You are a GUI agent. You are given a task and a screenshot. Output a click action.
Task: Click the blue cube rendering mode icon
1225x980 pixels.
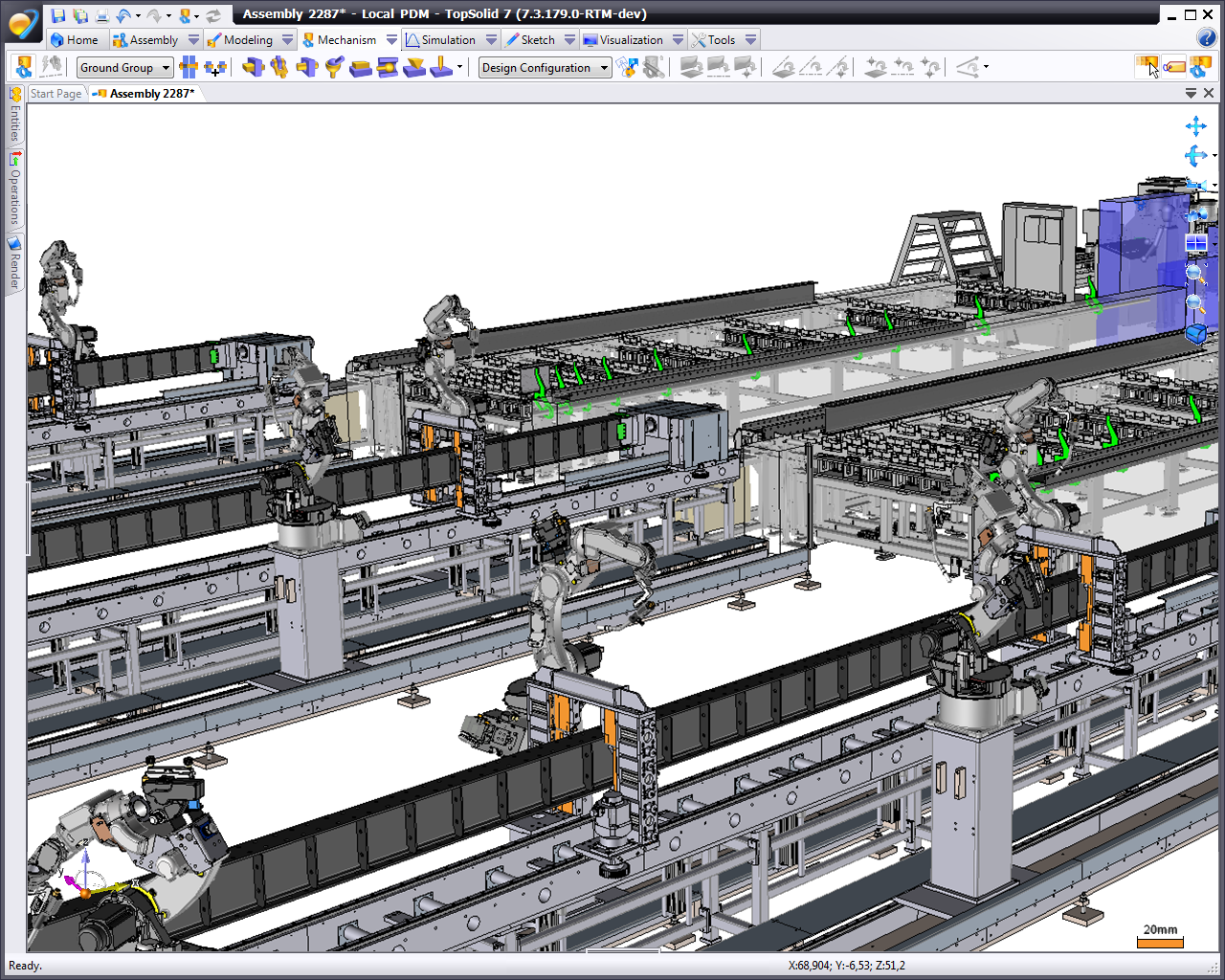coord(1195,333)
